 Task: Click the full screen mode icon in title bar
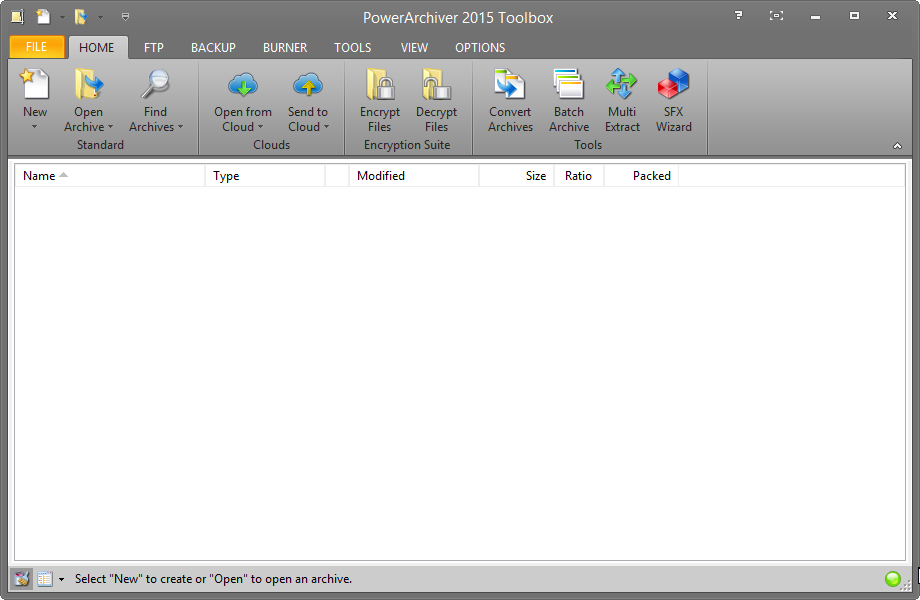click(x=776, y=16)
